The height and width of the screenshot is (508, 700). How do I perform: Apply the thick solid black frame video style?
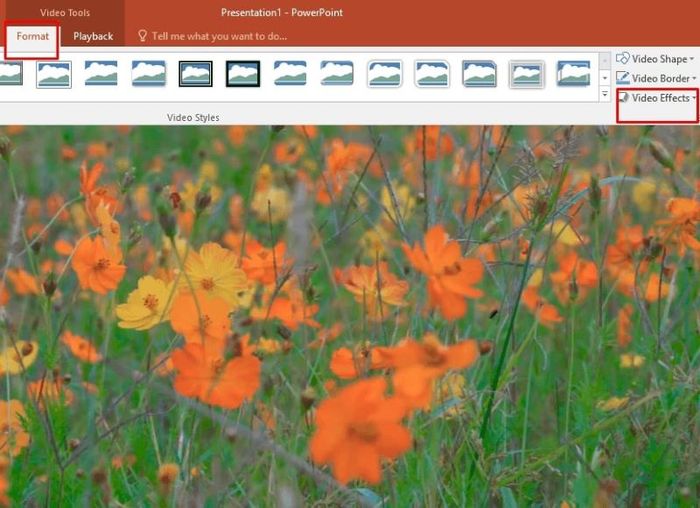(x=243, y=74)
